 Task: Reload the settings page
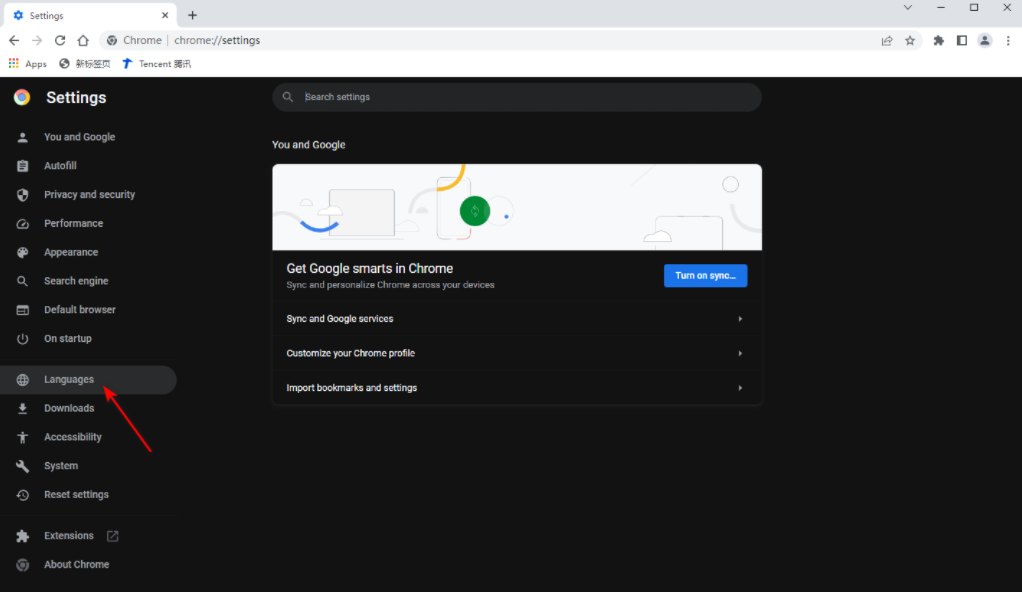point(60,40)
